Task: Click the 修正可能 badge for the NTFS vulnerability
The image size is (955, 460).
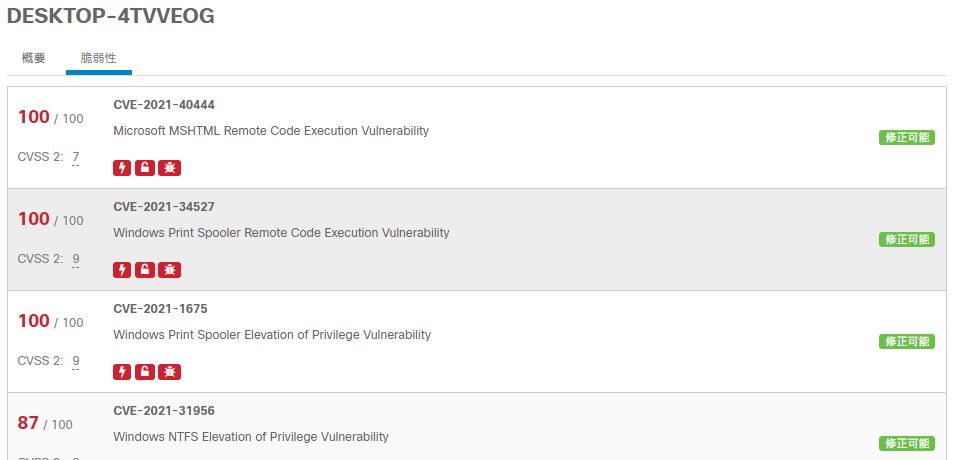Action: pos(906,443)
